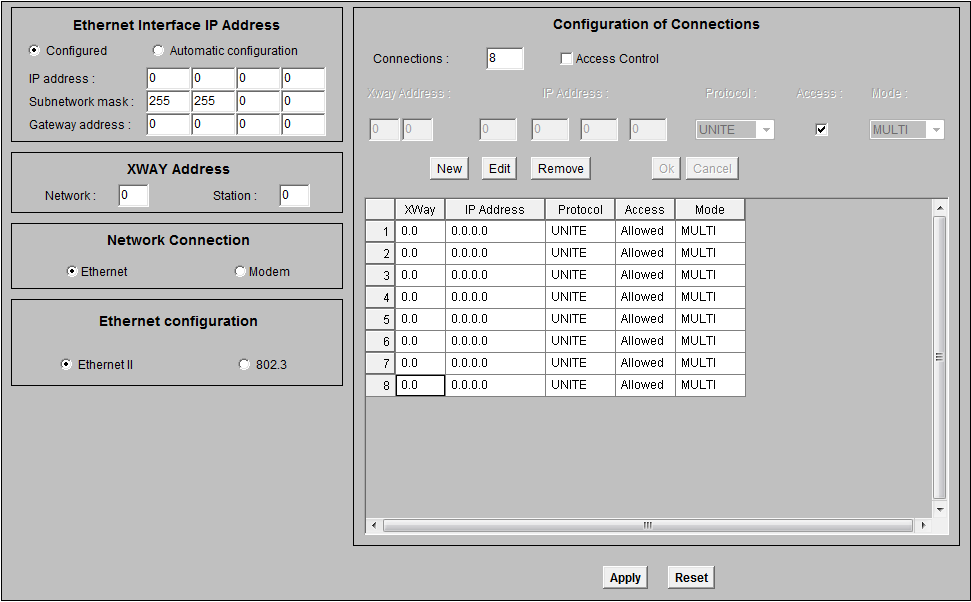Enable the Access Control checkbox

tap(567, 59)
